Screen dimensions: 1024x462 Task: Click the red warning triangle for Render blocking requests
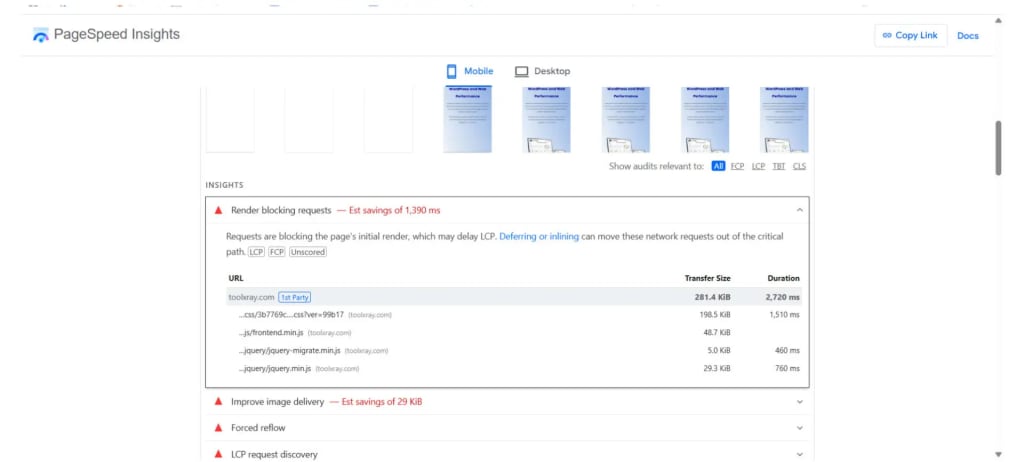coord(218,210)
